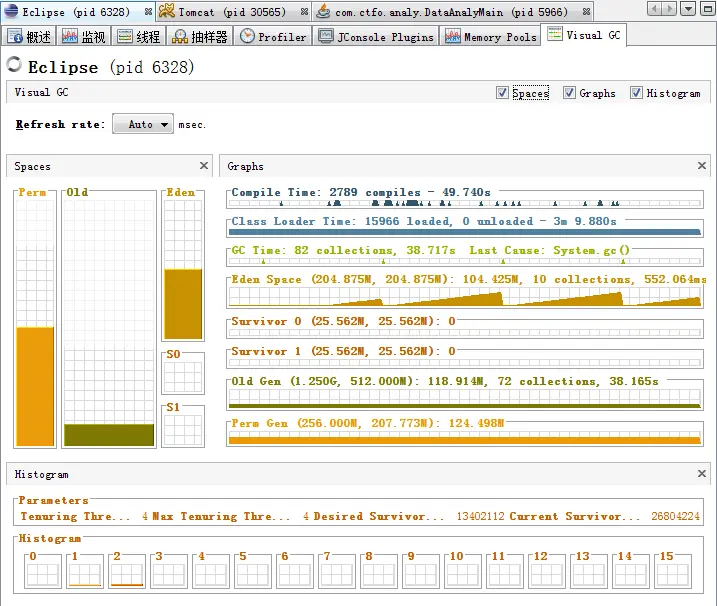Click the Class Loader Time graph
This screenshot has height=606, width=717.
click(x=465, y=231)
